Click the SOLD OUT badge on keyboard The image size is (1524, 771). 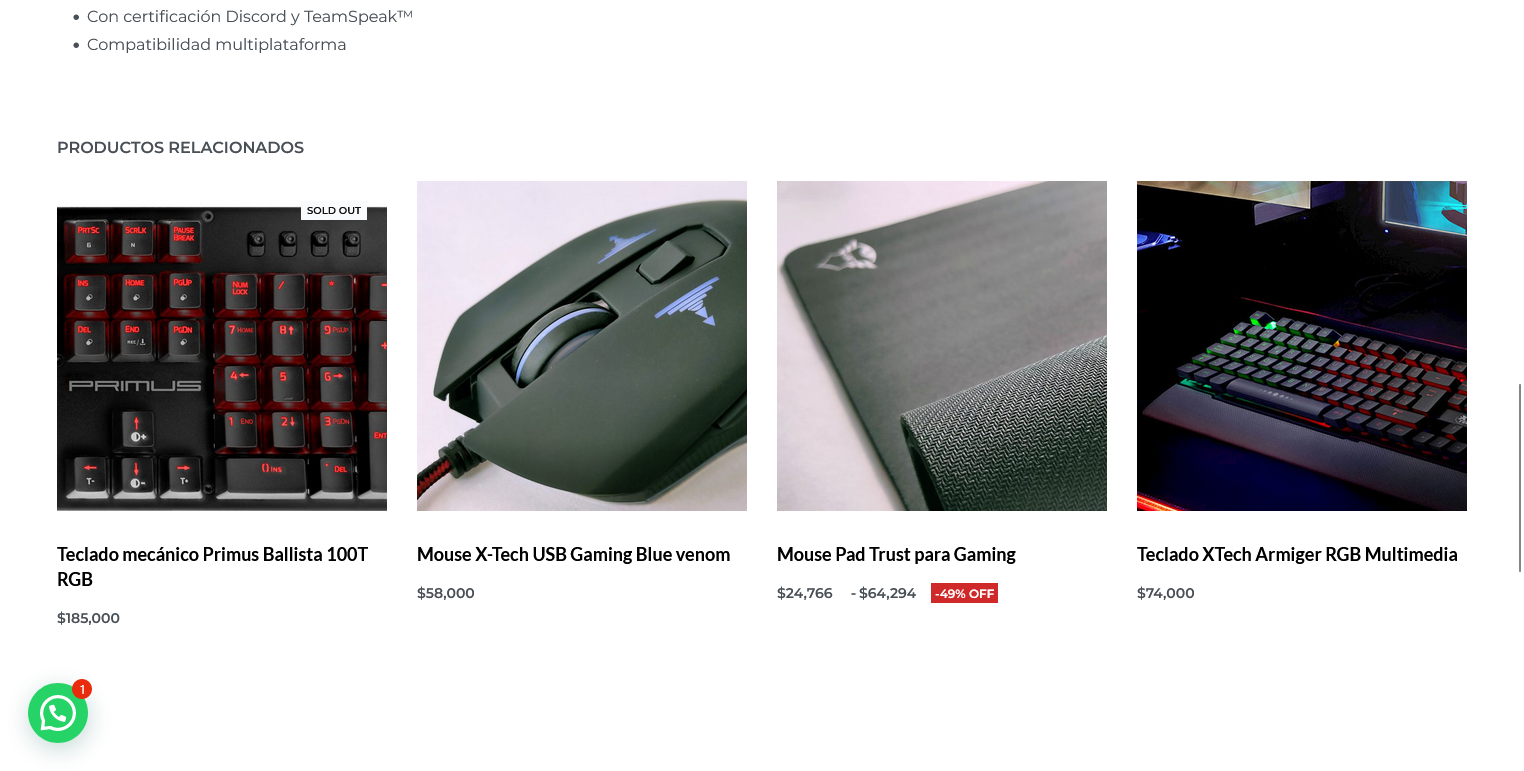click(334, 211)
